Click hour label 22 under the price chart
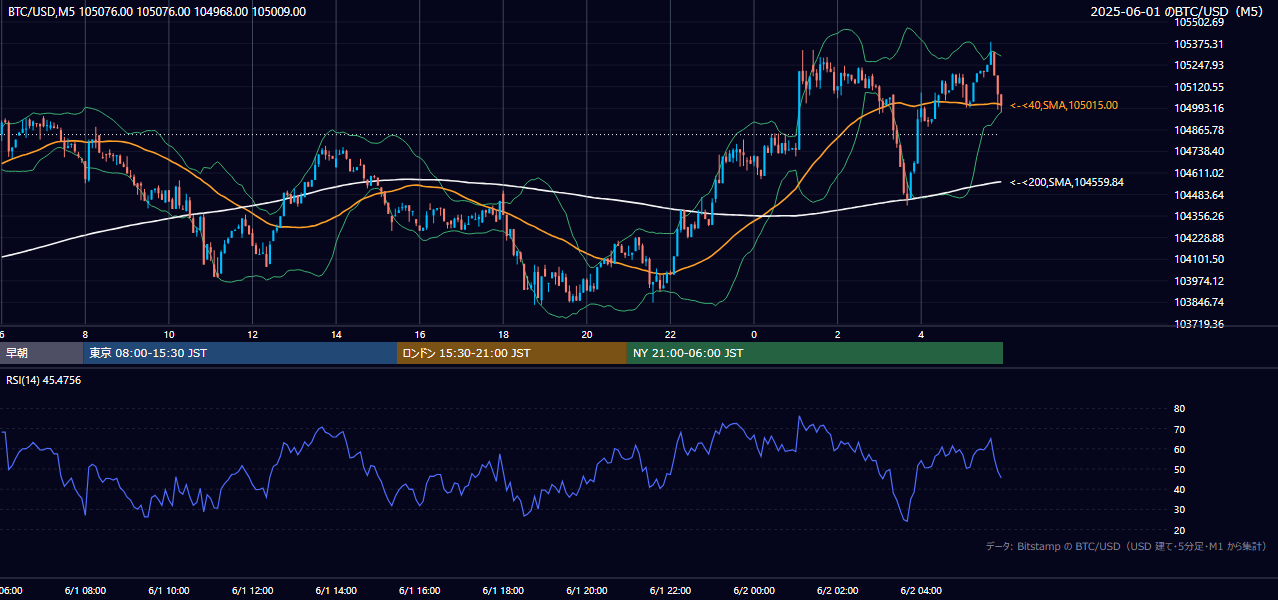1278x600 pixels. click(670, 335)
